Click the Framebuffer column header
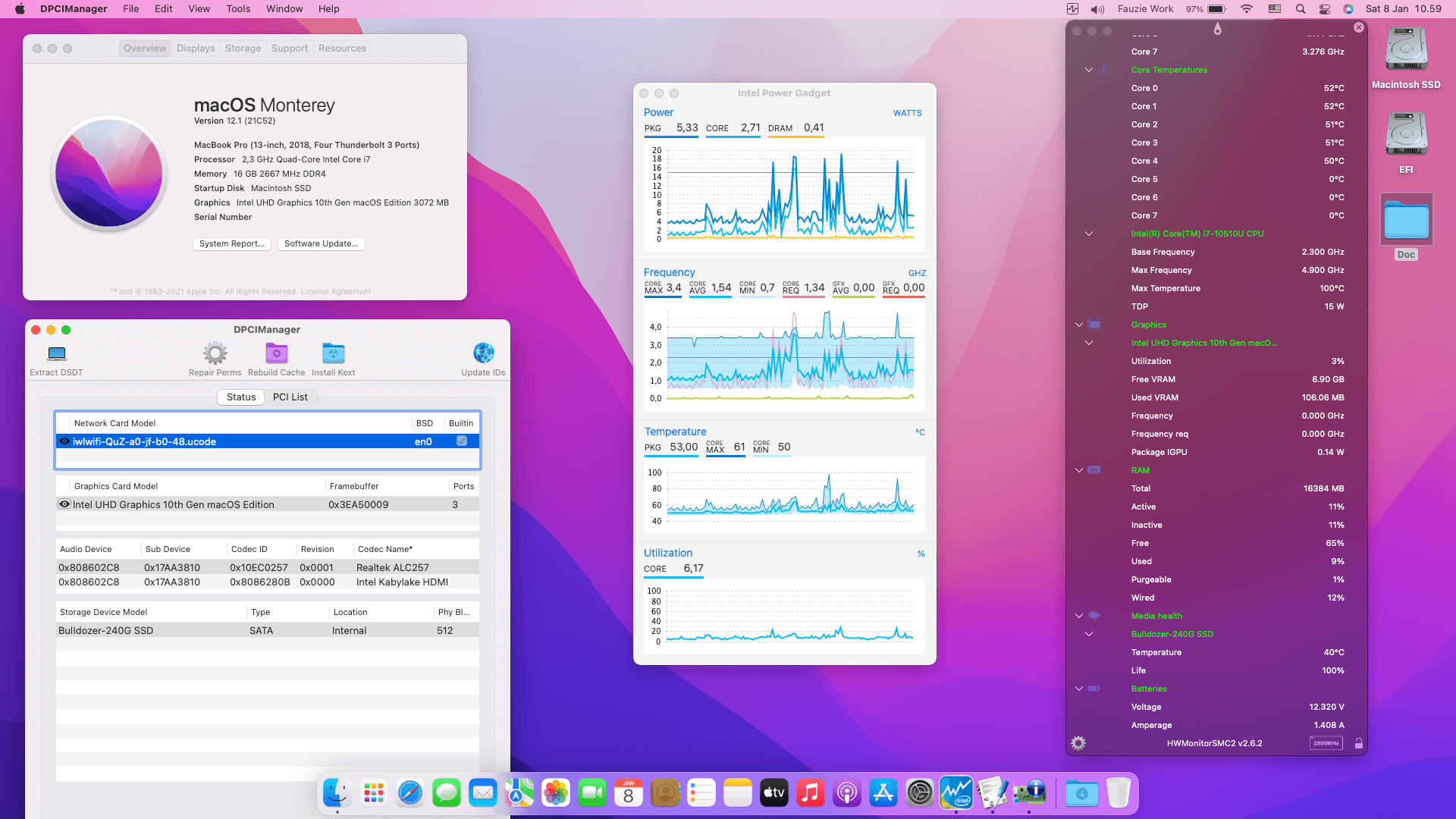1456x819 pixels. (x=388, y=486)
